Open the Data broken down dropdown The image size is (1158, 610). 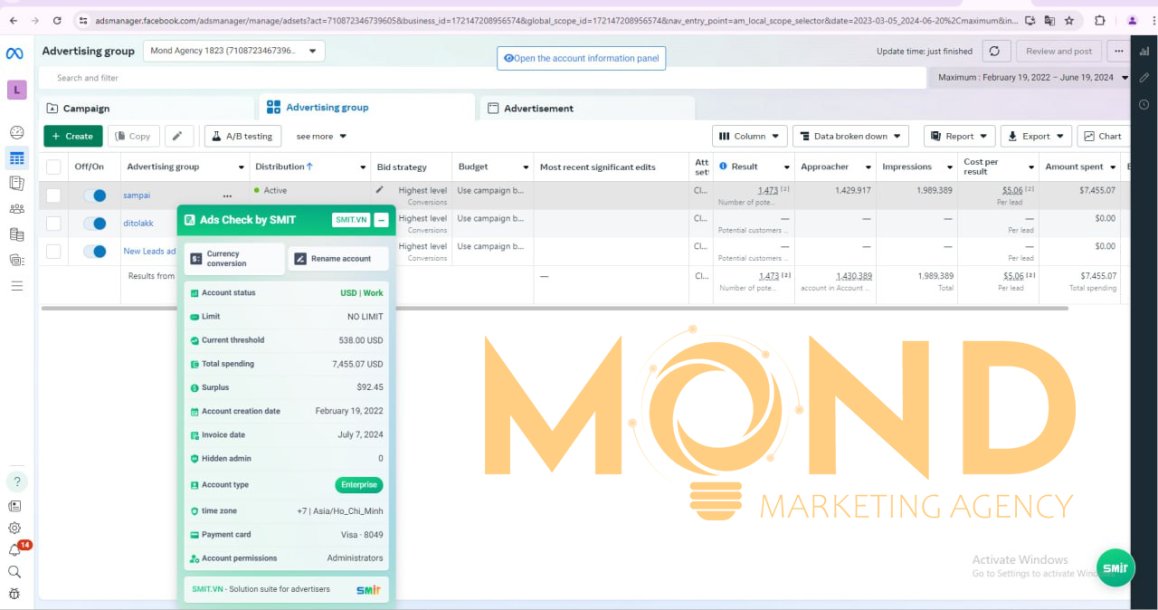click(850, 136)
